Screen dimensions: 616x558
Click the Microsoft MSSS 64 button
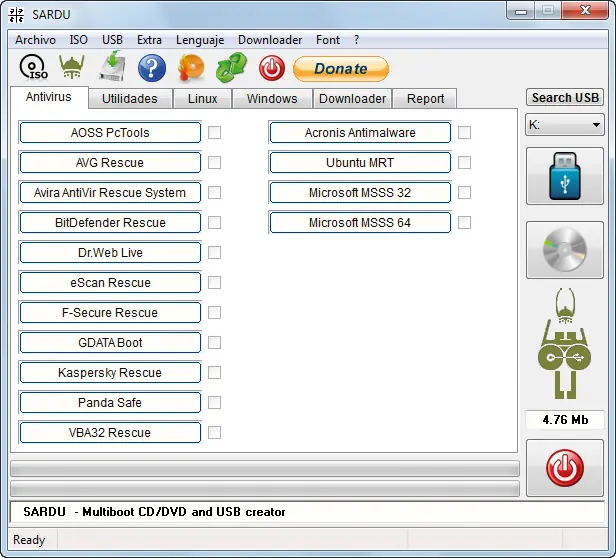pyautogui.click(x=360, y=222)
